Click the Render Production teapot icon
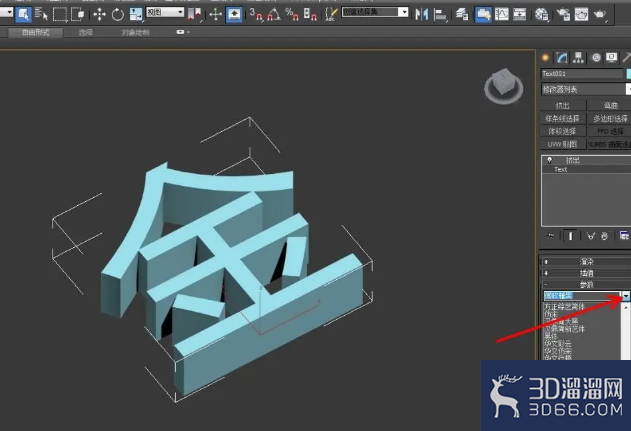Viewport: 631px width, 431px height. tap(600, 15)
